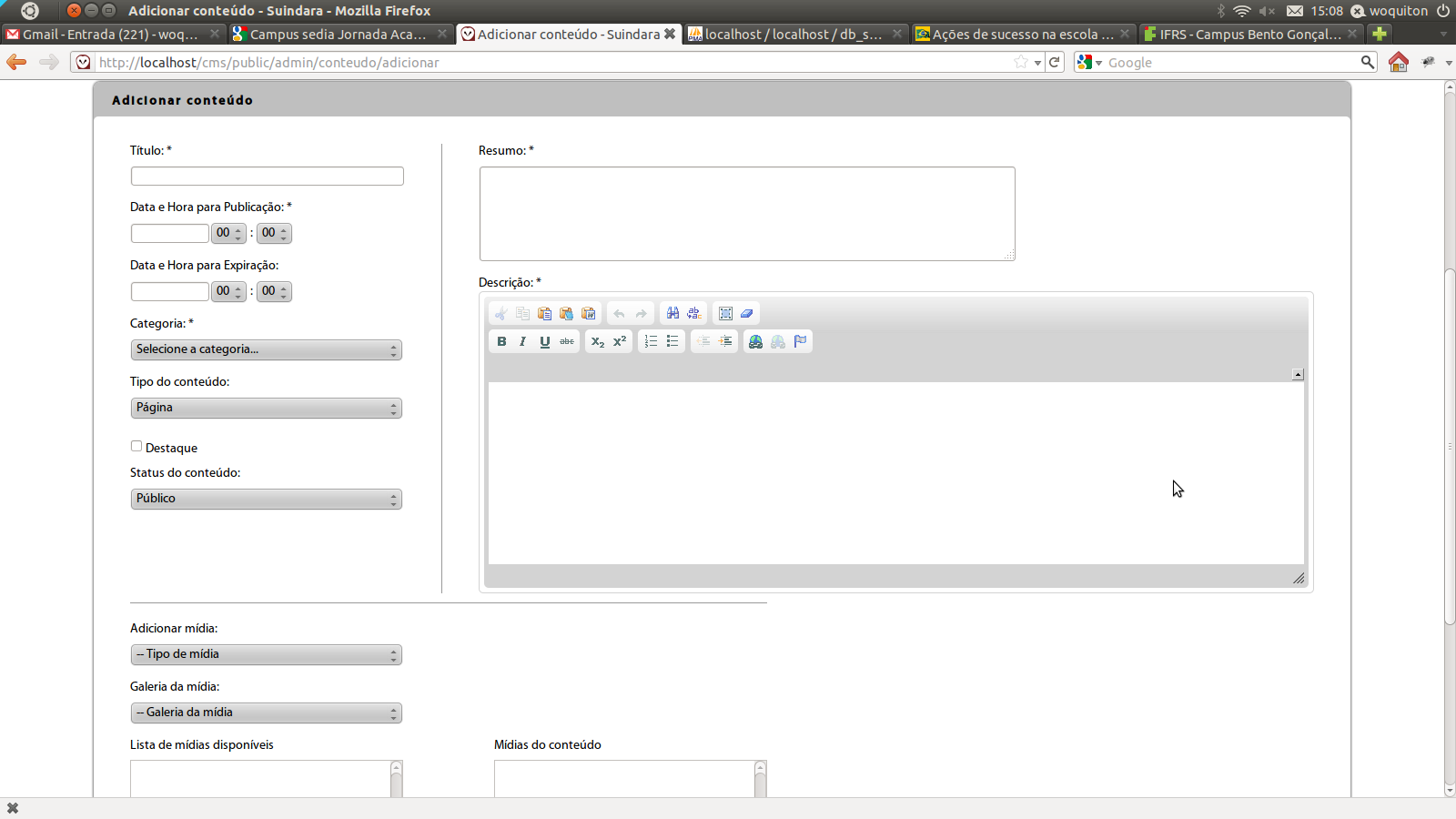Open the Tipo de mídia dropdown
This screenshot has height=819, width=1456.
coord(266,654)
